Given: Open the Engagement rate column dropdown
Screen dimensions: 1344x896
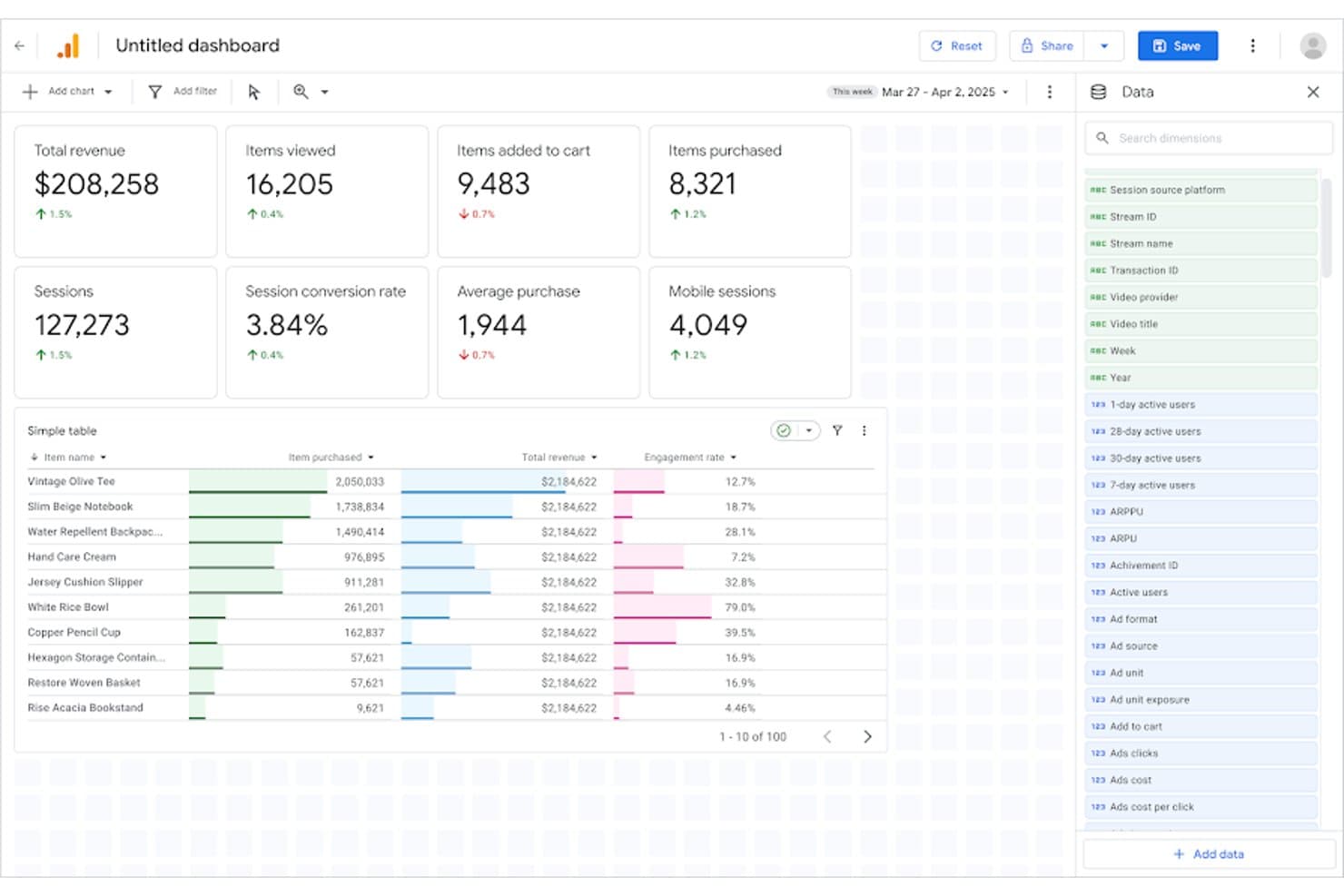Looking at the screenshot, I should (733, 458).
